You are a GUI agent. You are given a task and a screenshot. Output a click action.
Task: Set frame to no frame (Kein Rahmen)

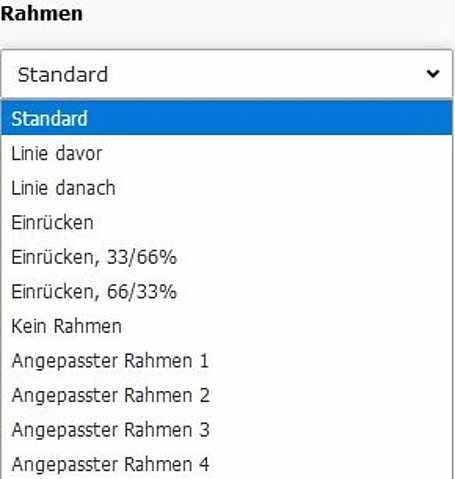(227, 326)
